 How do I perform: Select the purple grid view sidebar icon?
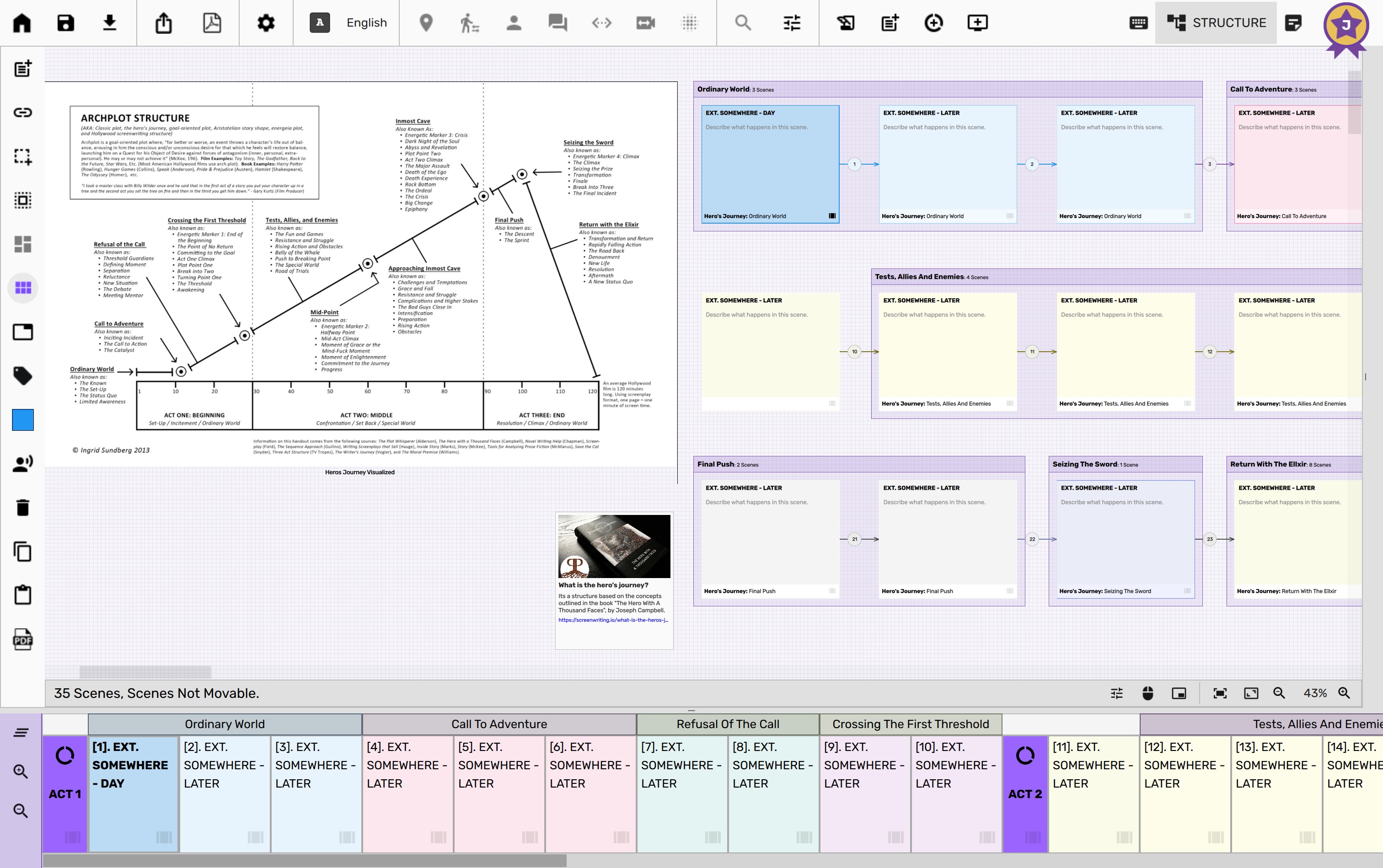click(22, 288)
